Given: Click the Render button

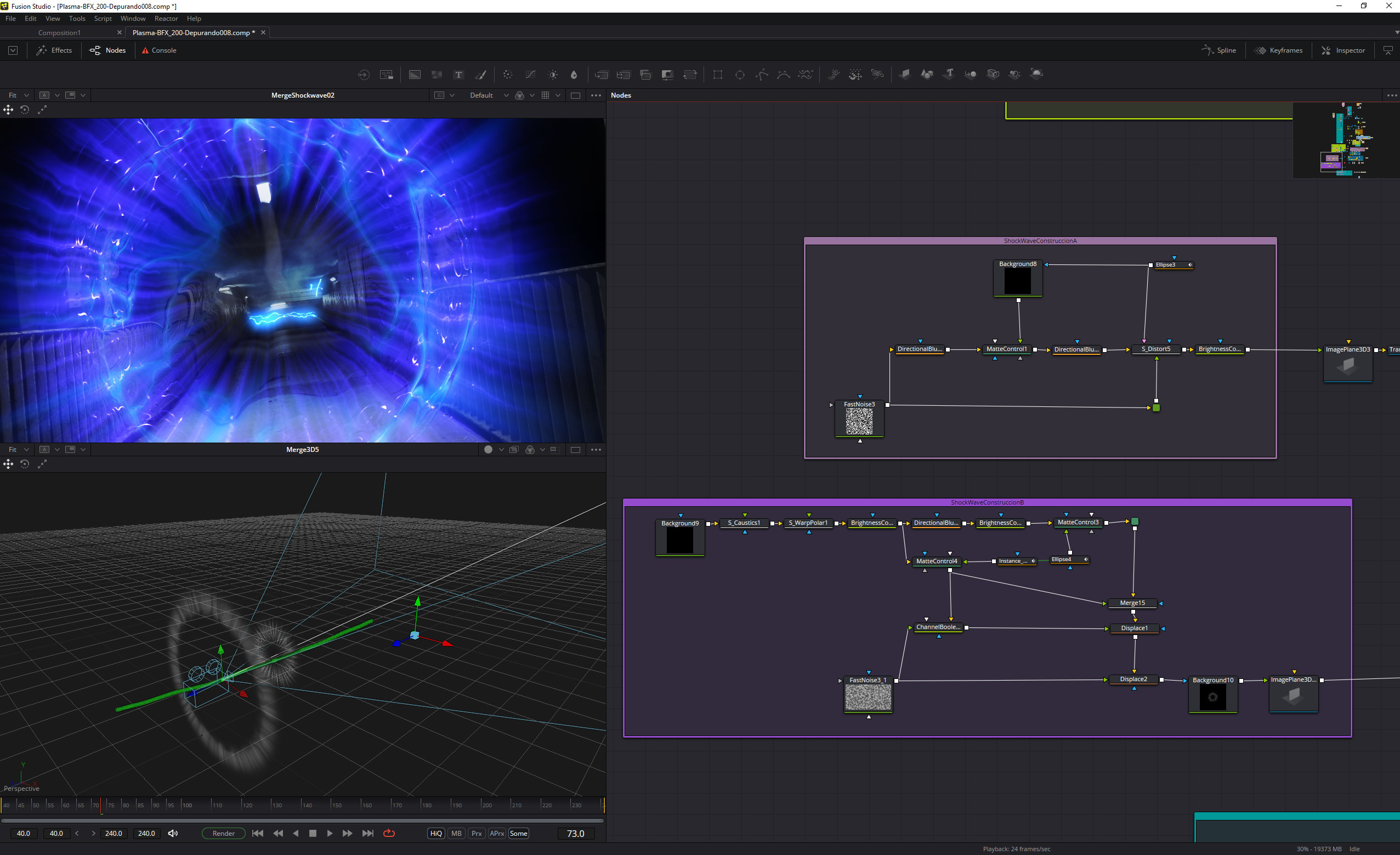Looking at the screenshot, I should [x=223, y=834].
